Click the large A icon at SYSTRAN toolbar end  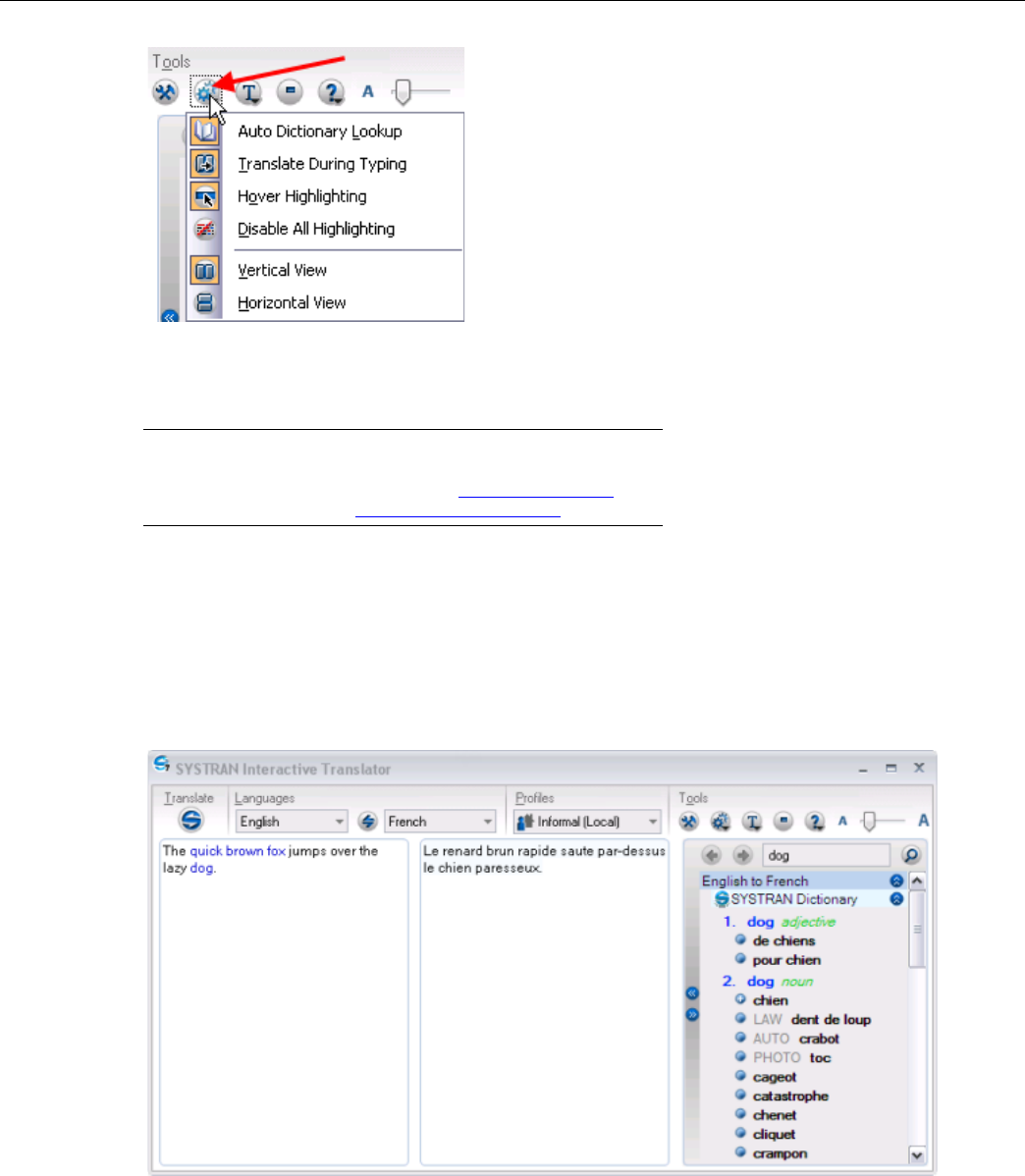tap(924, 821)
